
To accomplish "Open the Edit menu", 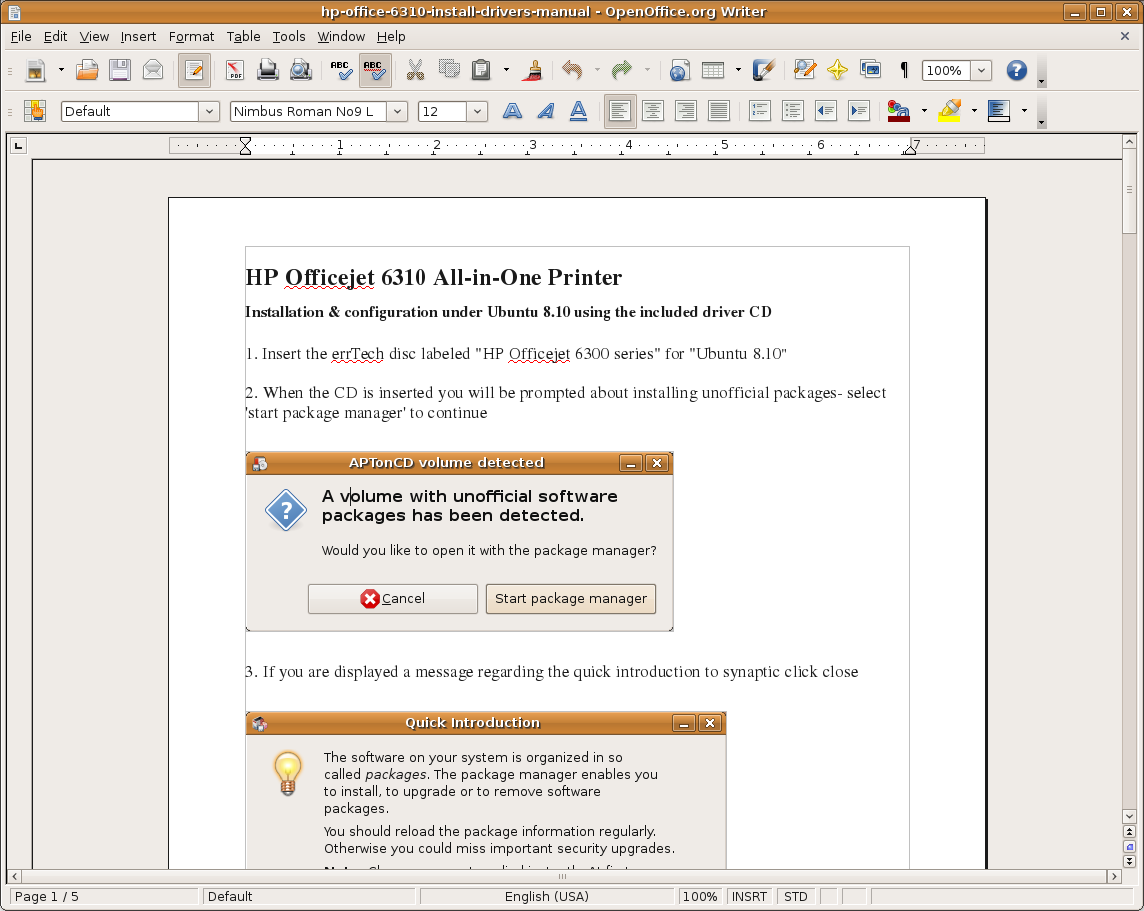I will [x=55, y=36].
